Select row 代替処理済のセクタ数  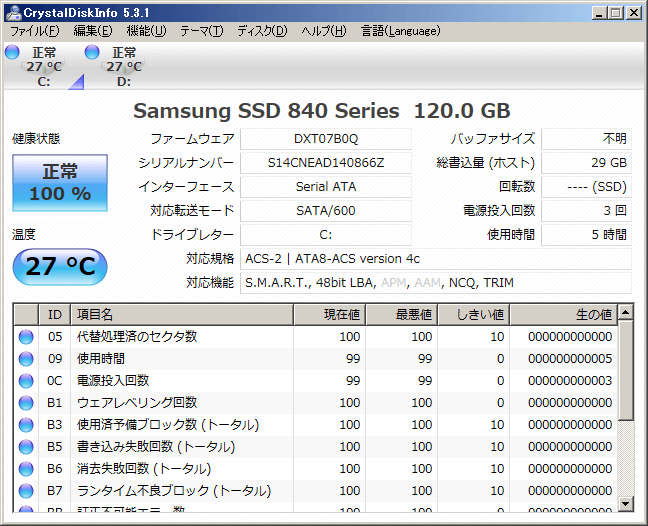316,337
